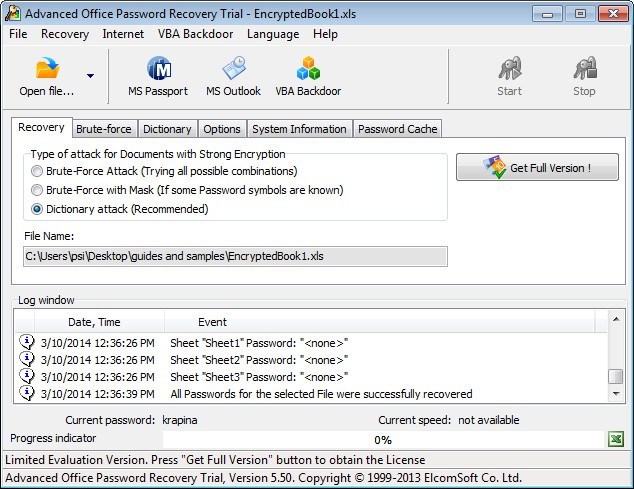Click info icon for Sheet1 log entry

point(27,342)
